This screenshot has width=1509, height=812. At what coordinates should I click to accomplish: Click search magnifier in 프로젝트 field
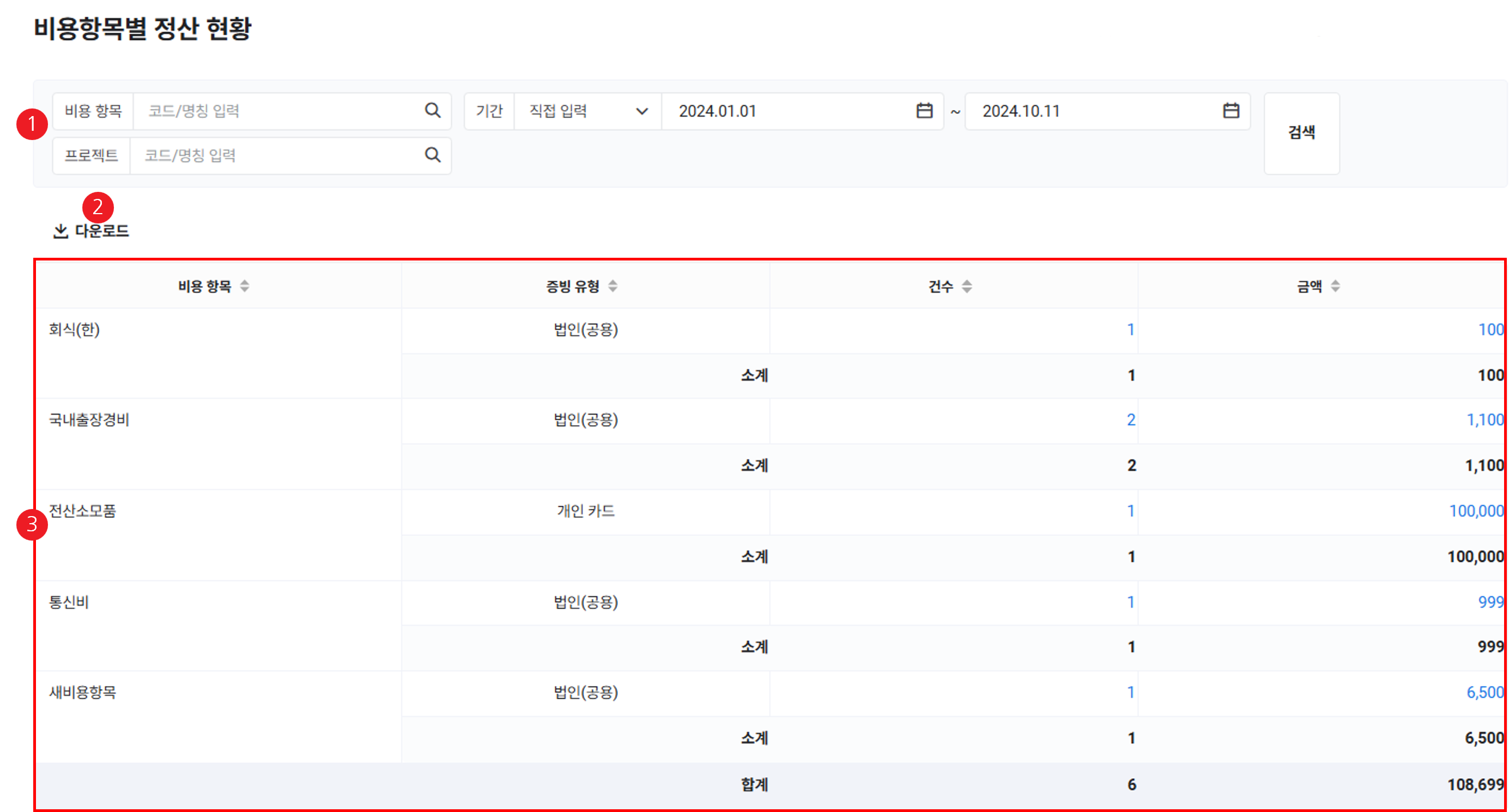432,155
